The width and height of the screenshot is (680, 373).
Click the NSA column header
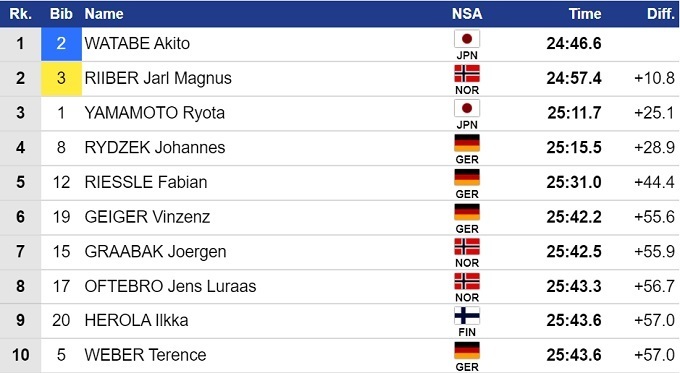coord(467,14)
